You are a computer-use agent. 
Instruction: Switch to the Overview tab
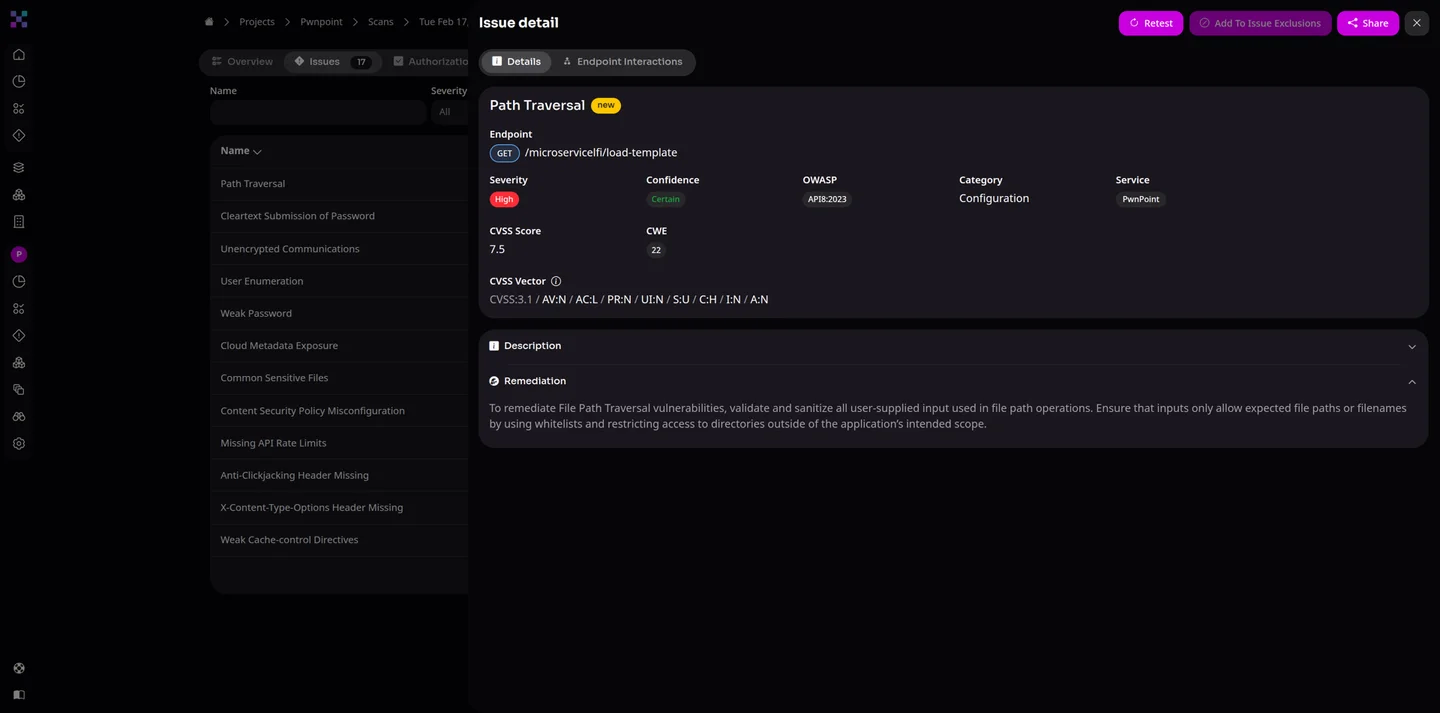pyautogui.click(x=241, y=62)
